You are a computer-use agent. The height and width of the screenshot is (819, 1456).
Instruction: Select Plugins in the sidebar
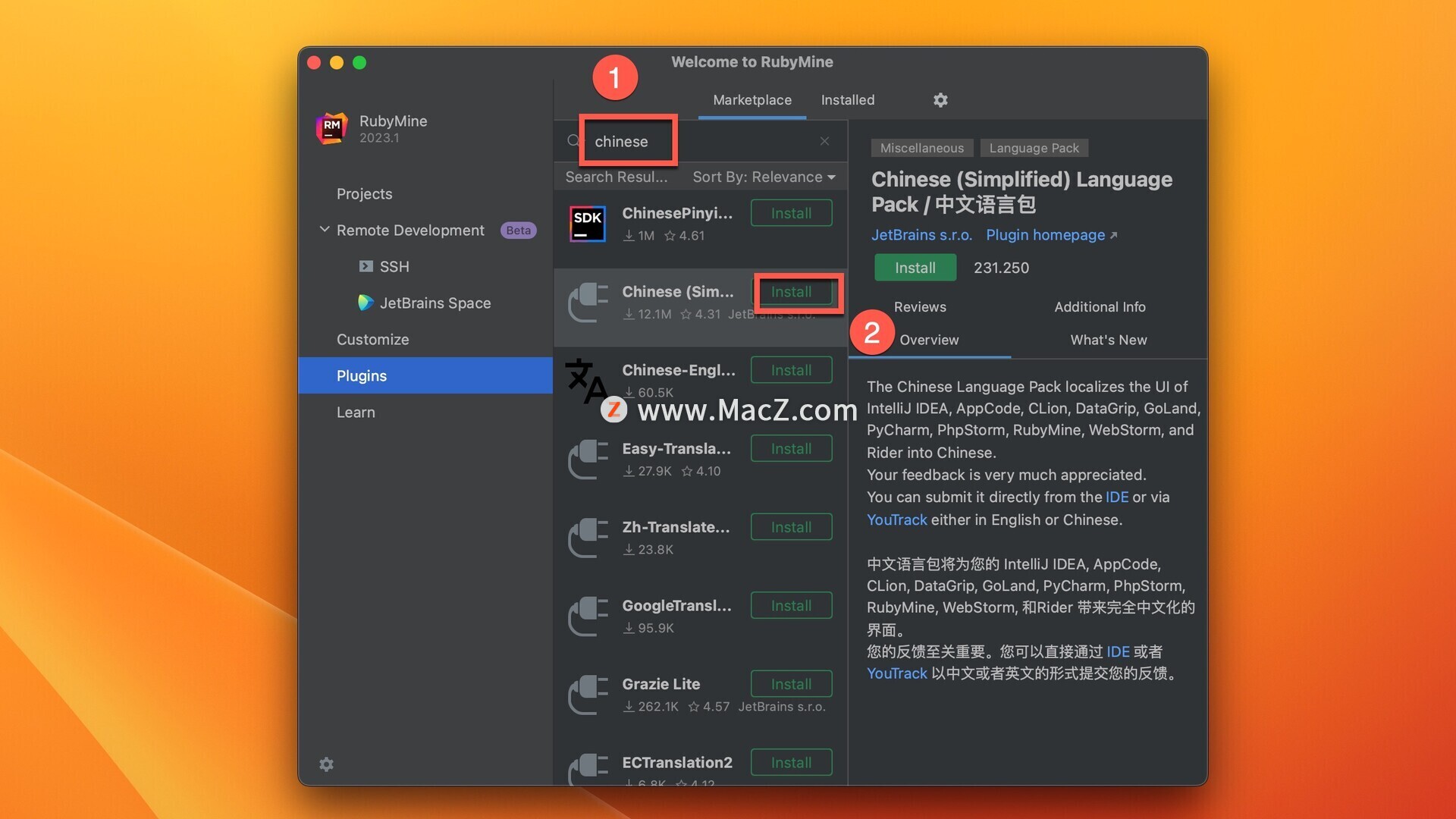click(425, 375)
